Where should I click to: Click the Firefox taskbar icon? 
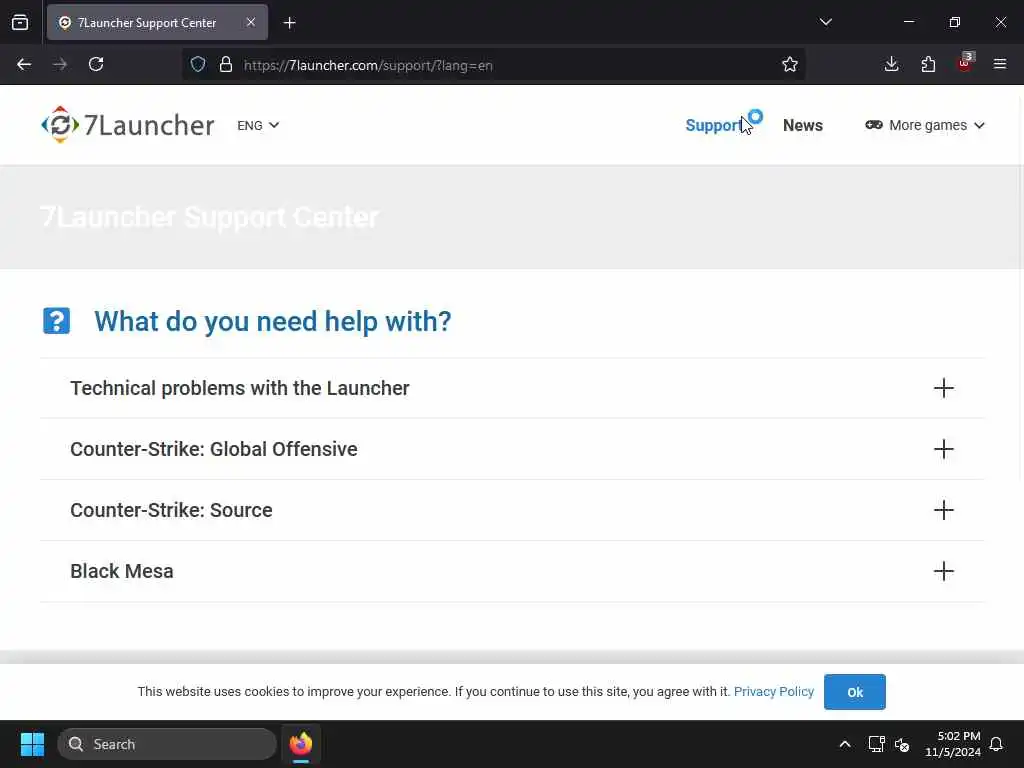pos(301,744)
